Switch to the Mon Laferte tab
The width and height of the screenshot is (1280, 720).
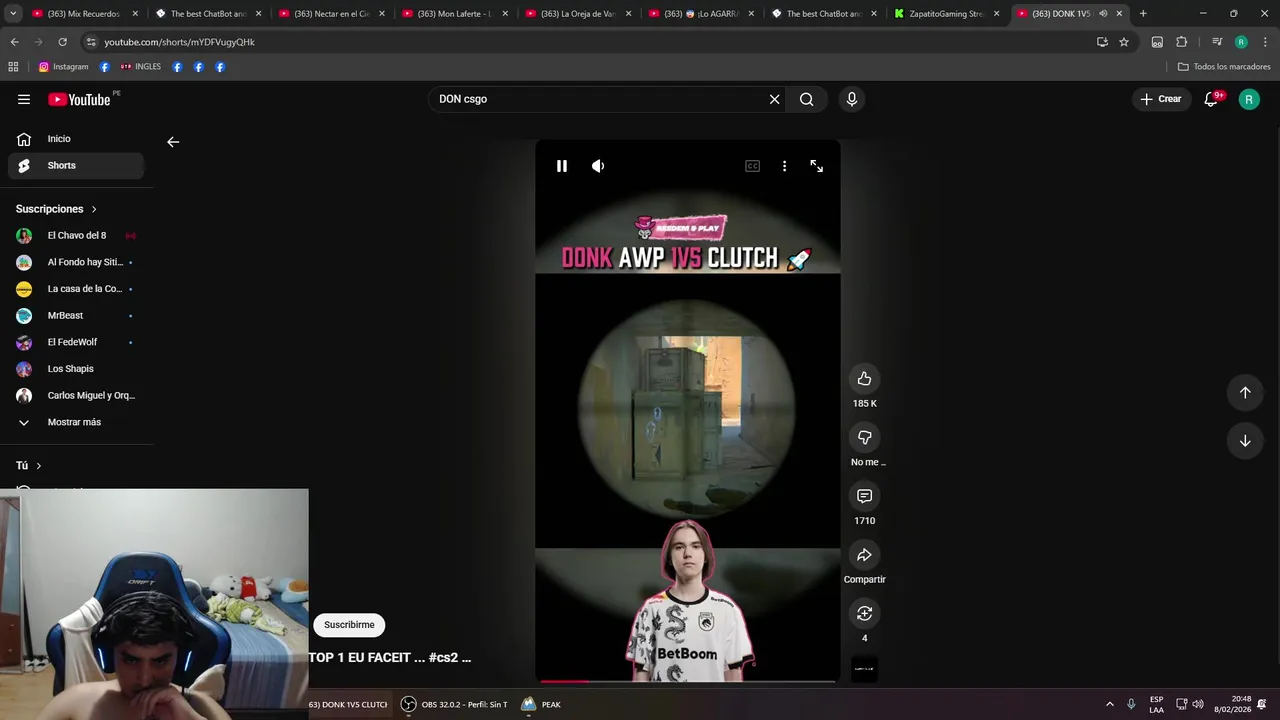point(454,14)
